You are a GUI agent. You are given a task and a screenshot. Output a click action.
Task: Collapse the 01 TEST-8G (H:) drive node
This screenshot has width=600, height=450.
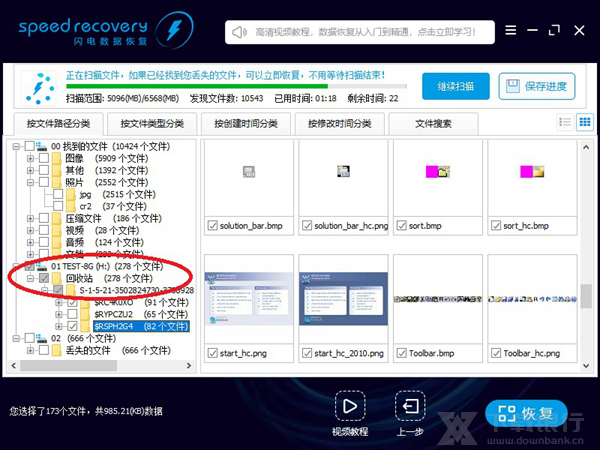pyautogui.click(x=17, y=266)
